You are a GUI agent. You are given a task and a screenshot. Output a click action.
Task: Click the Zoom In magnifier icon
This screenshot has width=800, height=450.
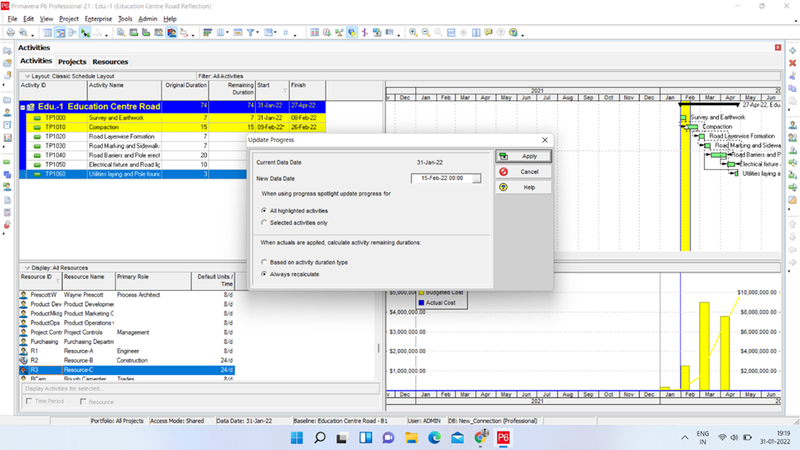pos(413,33)
